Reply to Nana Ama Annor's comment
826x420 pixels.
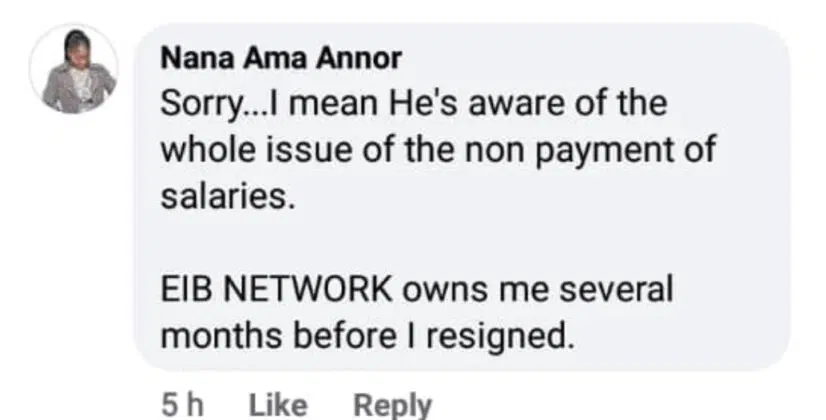[x=393, y=404]
